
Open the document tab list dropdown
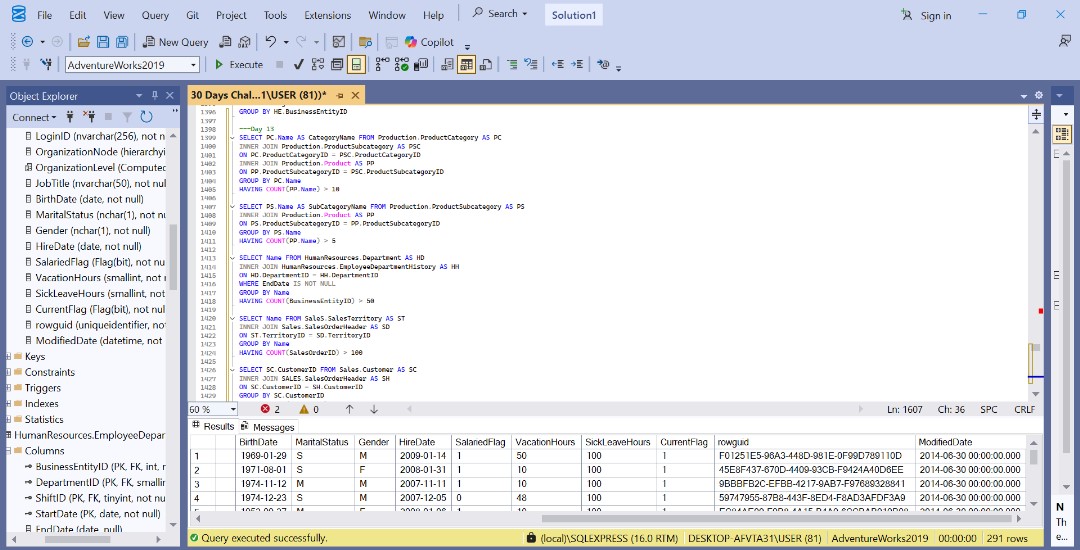(x=1025, y=95)
